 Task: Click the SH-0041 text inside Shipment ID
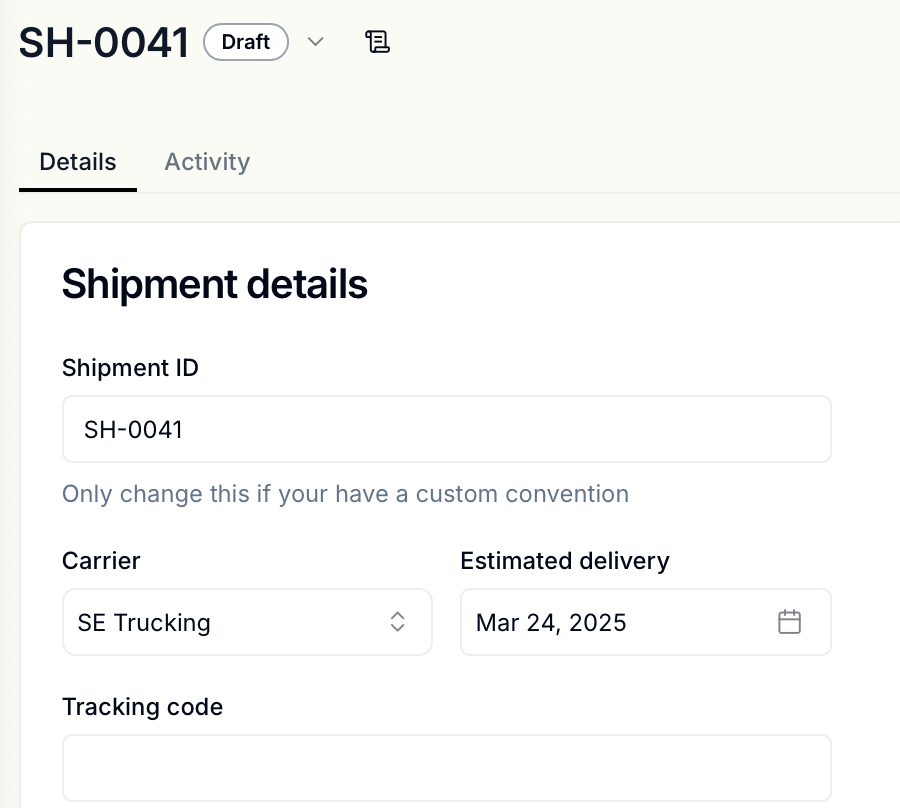coord(133,429)
